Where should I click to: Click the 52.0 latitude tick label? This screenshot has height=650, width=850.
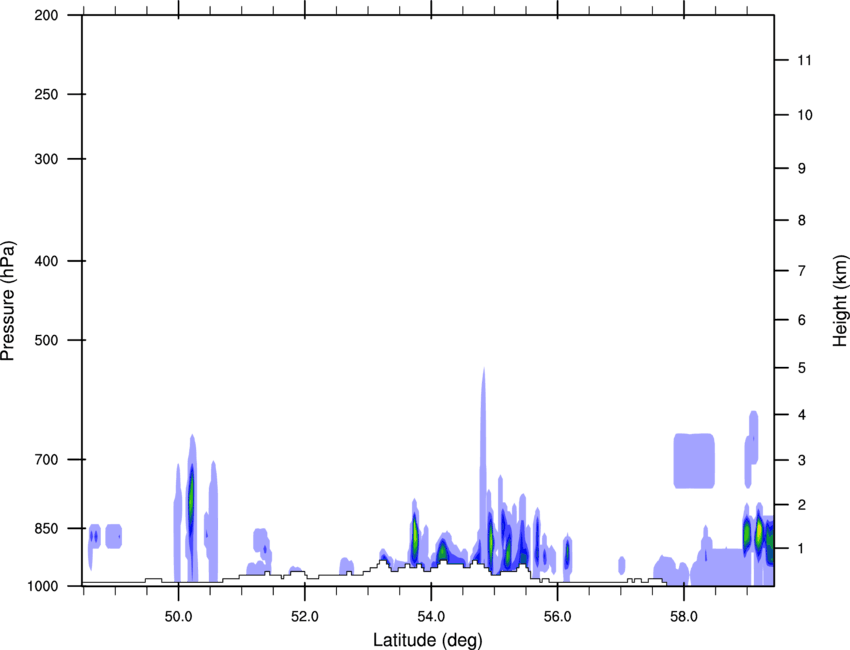tap(305, 617)
